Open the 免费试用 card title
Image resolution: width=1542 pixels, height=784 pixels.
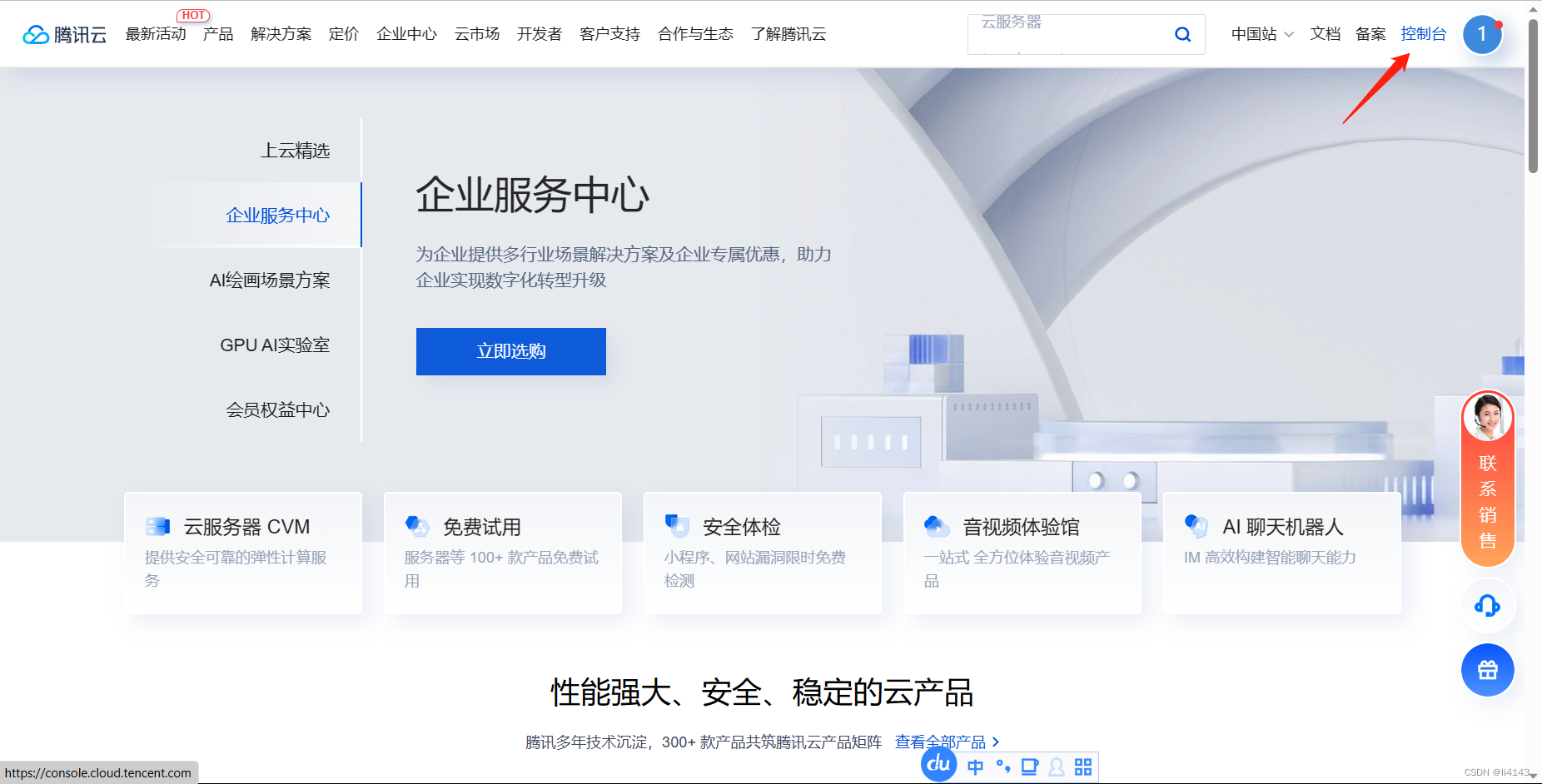point(482,527)
